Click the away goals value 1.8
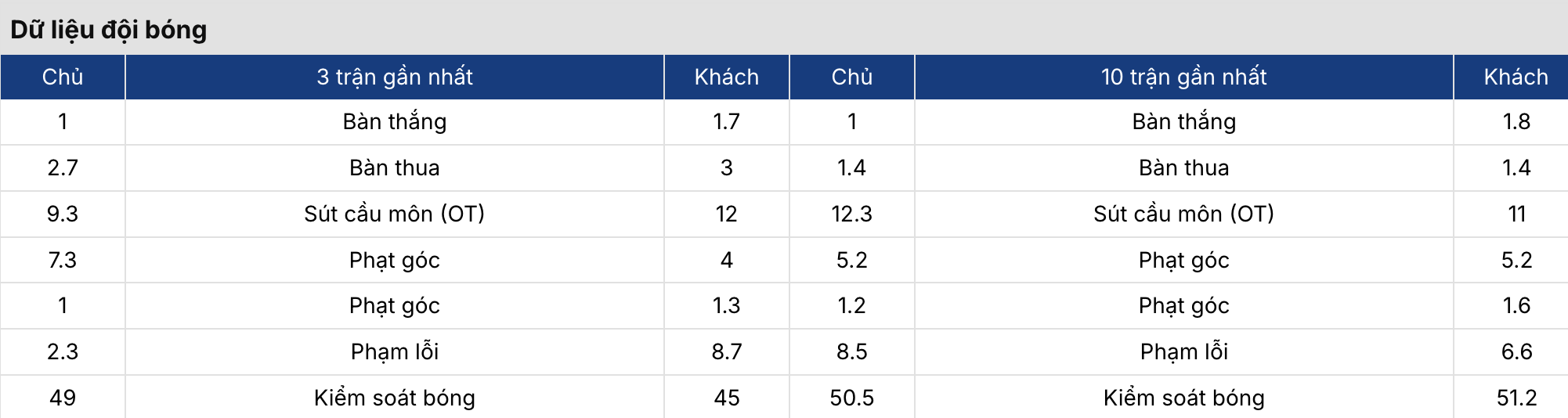Viewport: 1568px width, 418px height. click(x=1516, y=122)
